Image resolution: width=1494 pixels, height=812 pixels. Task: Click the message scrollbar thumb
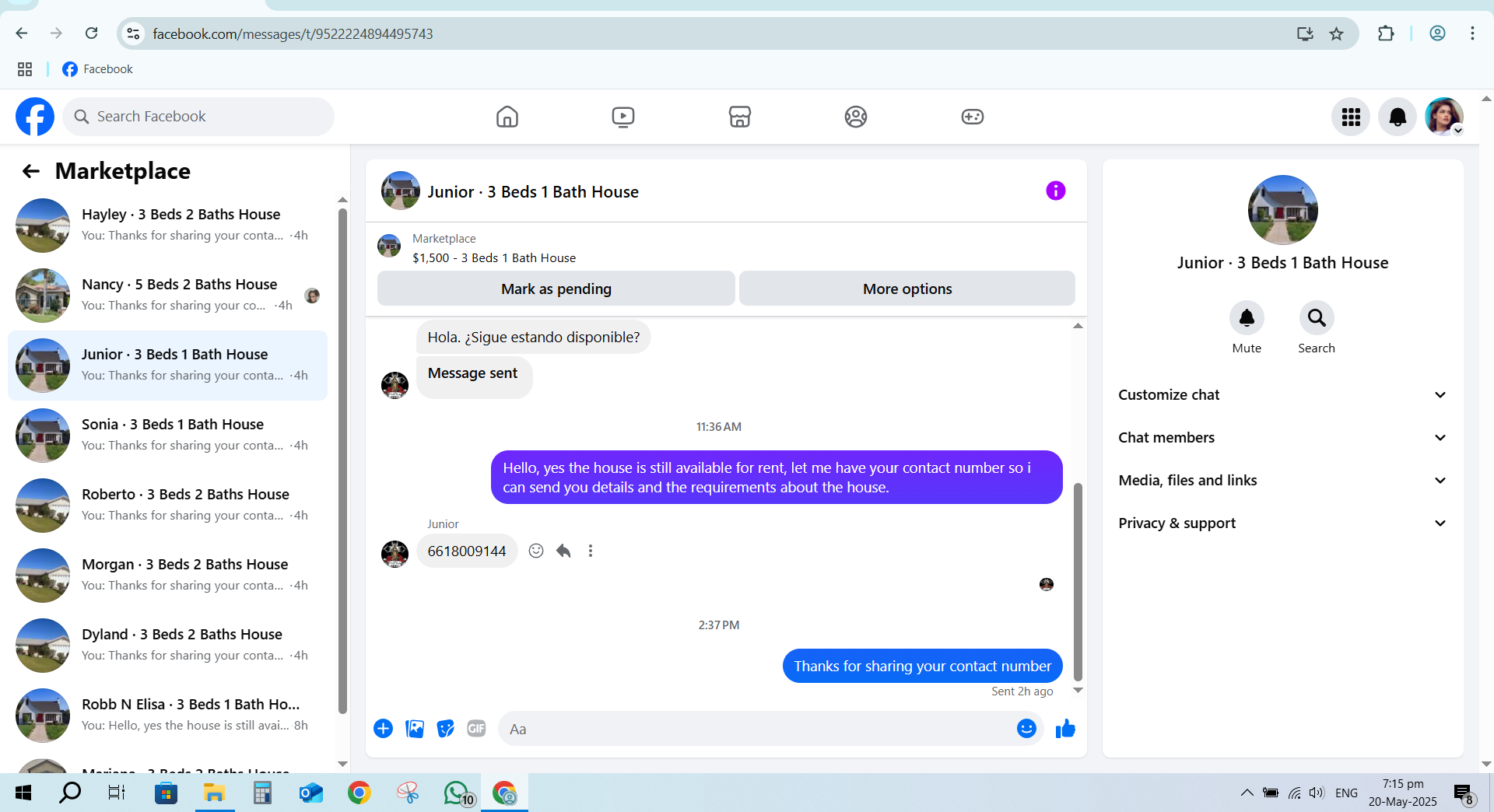(1078, 582)
